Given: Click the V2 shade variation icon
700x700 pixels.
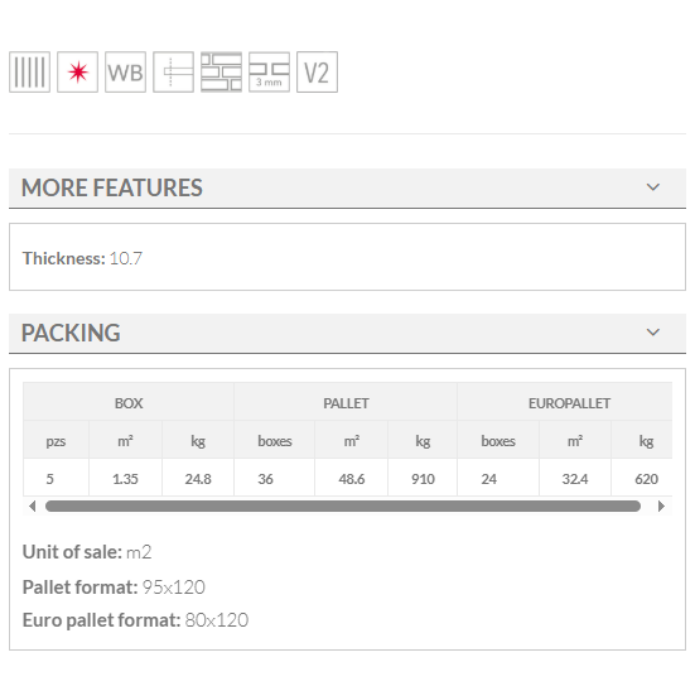Looking at the screenshot, I should 317,73.
